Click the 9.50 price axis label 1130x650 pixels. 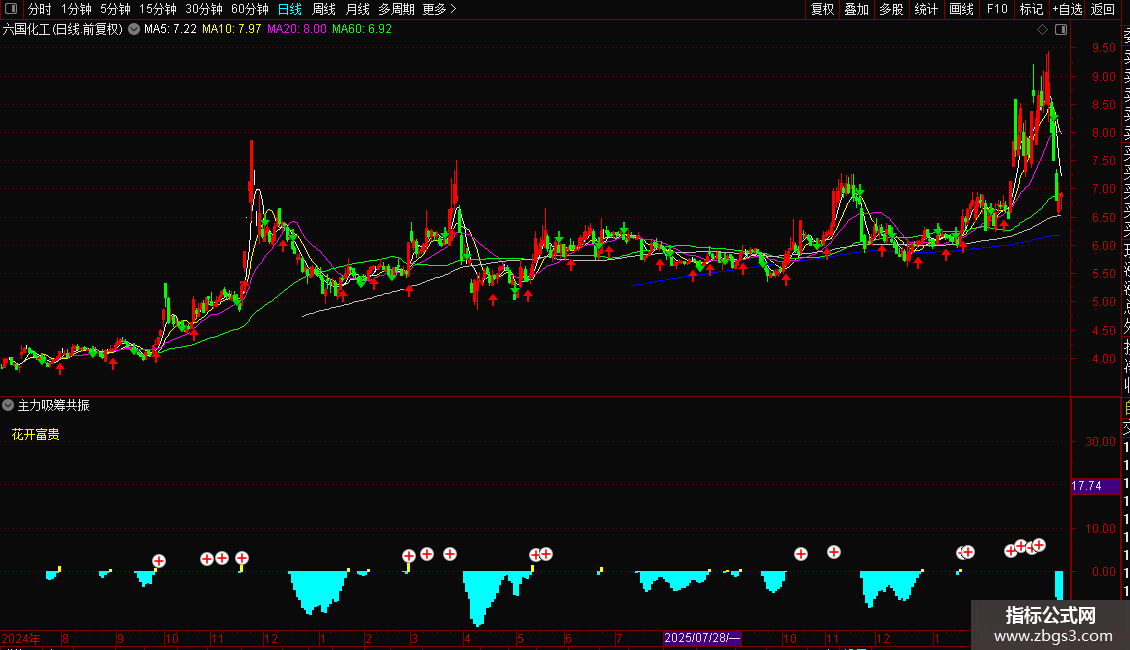pyautogui.click(x=1103, y=48)
